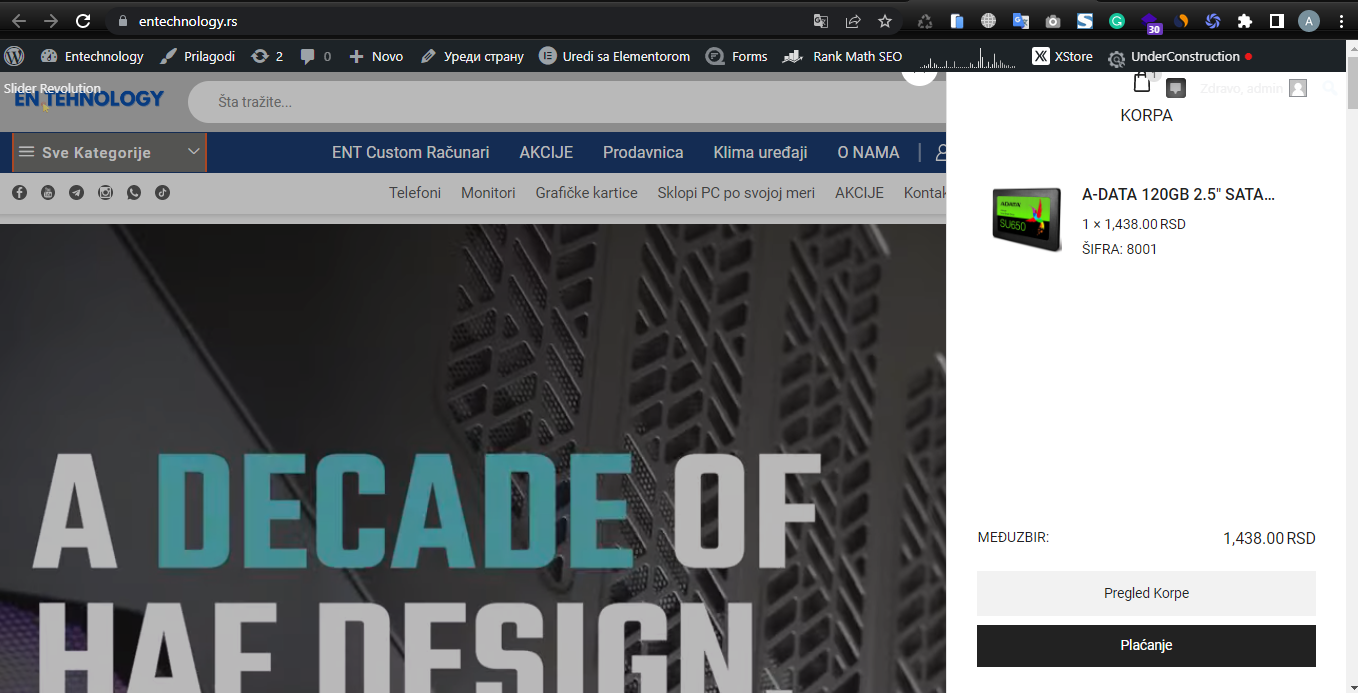
Task: Open the purple extension with 30 badge
Action: pyautogui.click(x=1150, y=22)
